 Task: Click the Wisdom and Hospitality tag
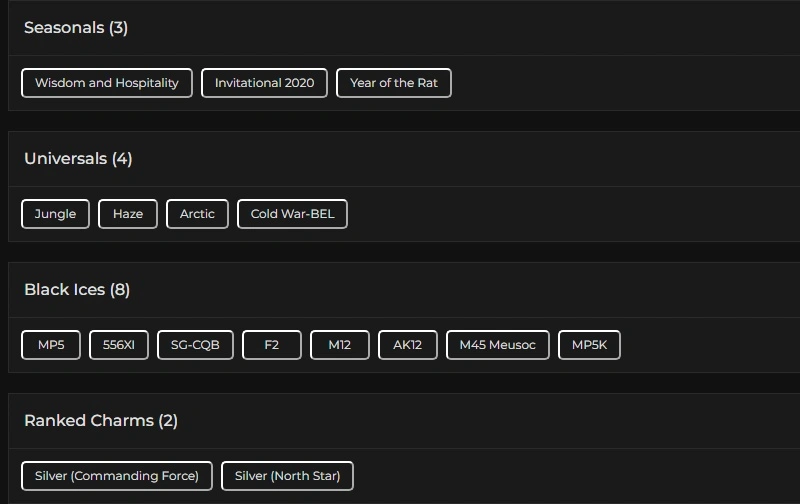pos(106,83)
